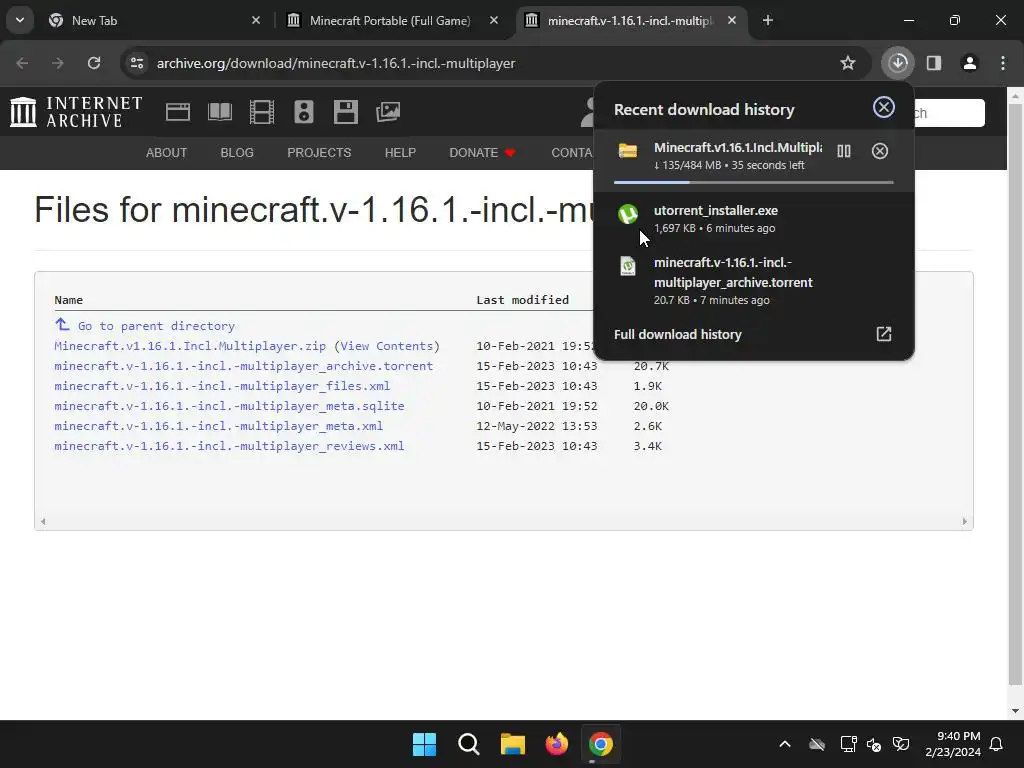Screen dimensions: 1024x768
Task: Open File Explorer from taskbar
Action: [513, 744]
